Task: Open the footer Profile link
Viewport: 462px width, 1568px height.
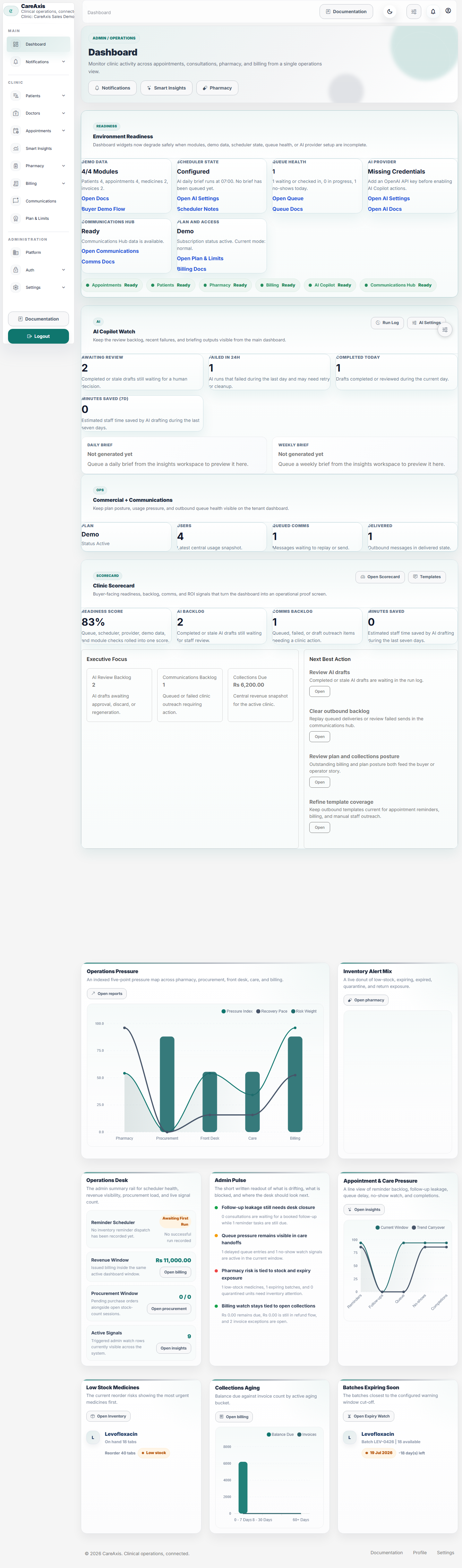Action: pyautogui.click(x=419, y=1553)
